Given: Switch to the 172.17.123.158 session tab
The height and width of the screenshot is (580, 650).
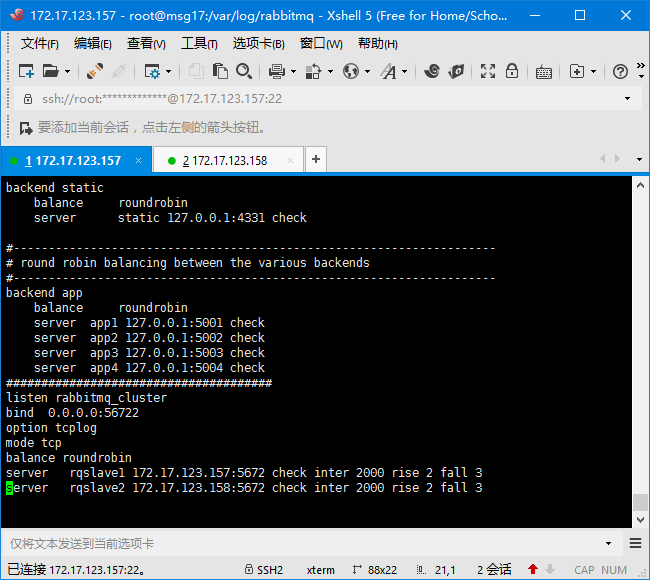Looking at the screenshot, I should [x=229, y=160].
